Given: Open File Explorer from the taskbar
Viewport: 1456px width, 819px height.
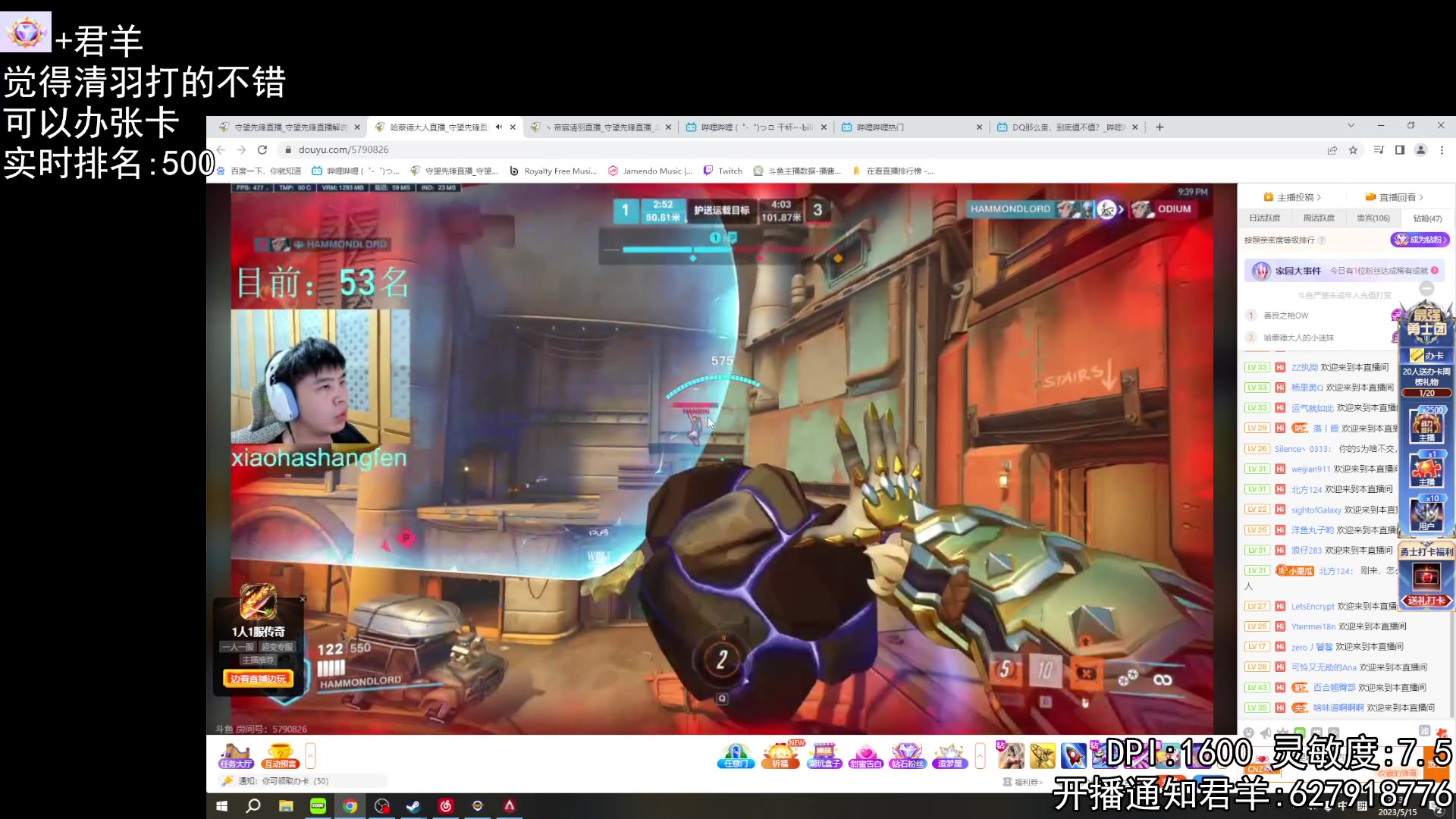Looking at the screenshot, I should pos(286,806).
